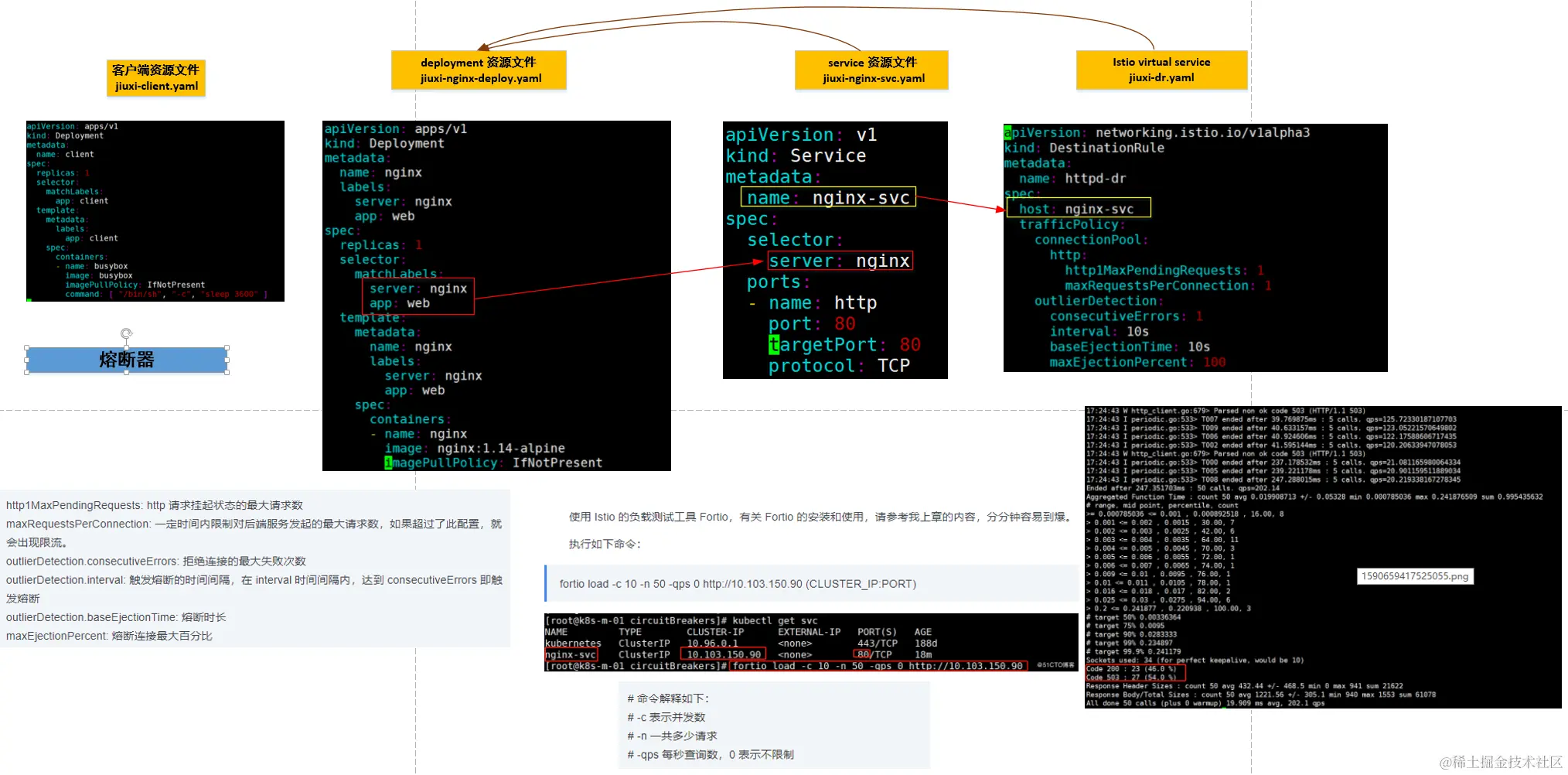
Task: Click the '使用 Istio 的负载测试工具 Fortio' paragraph
Action: [822, 517]
